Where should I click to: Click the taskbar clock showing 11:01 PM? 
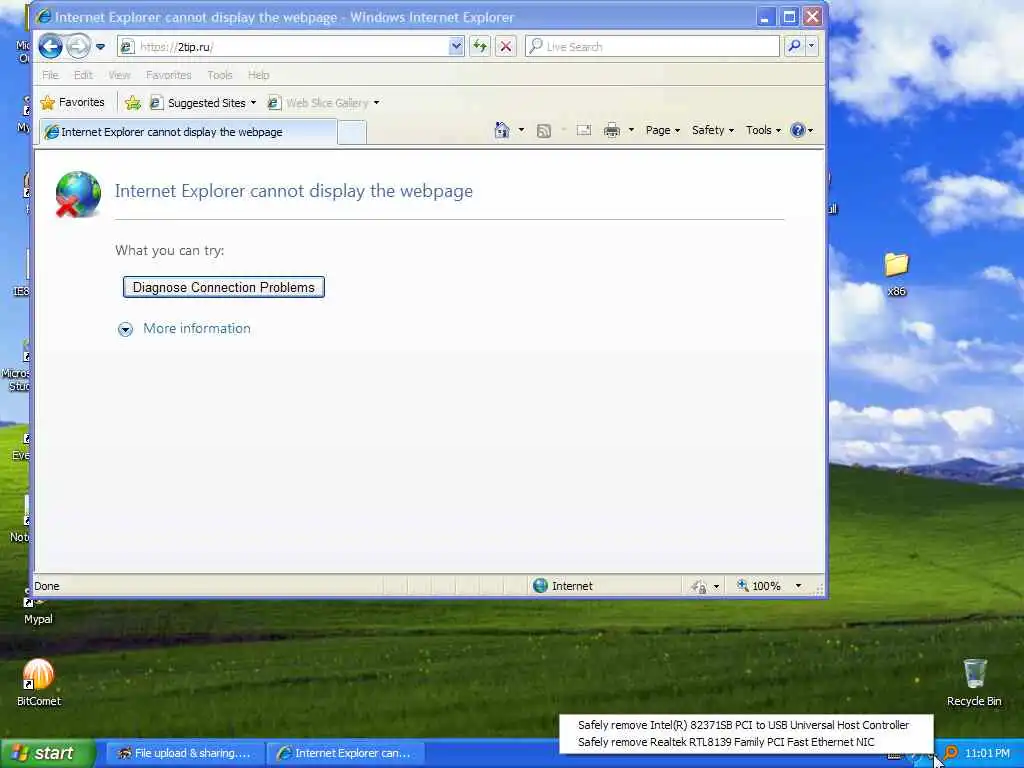click(x=987, y=753)
